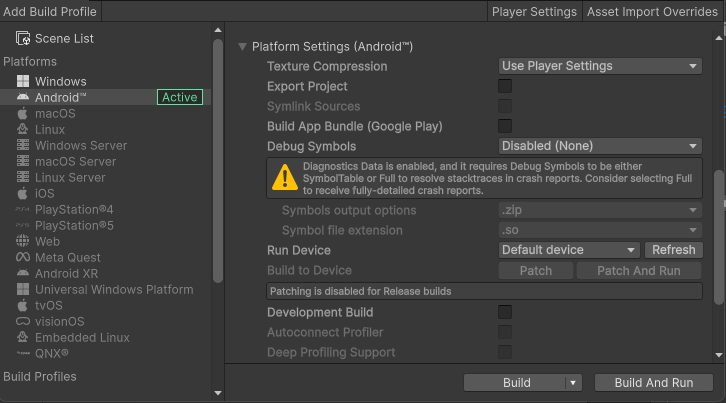Toggle Build App Bundle (Google Play) checkbox
The width and height of the screenshot is (726, 403).
pos(505,126)
